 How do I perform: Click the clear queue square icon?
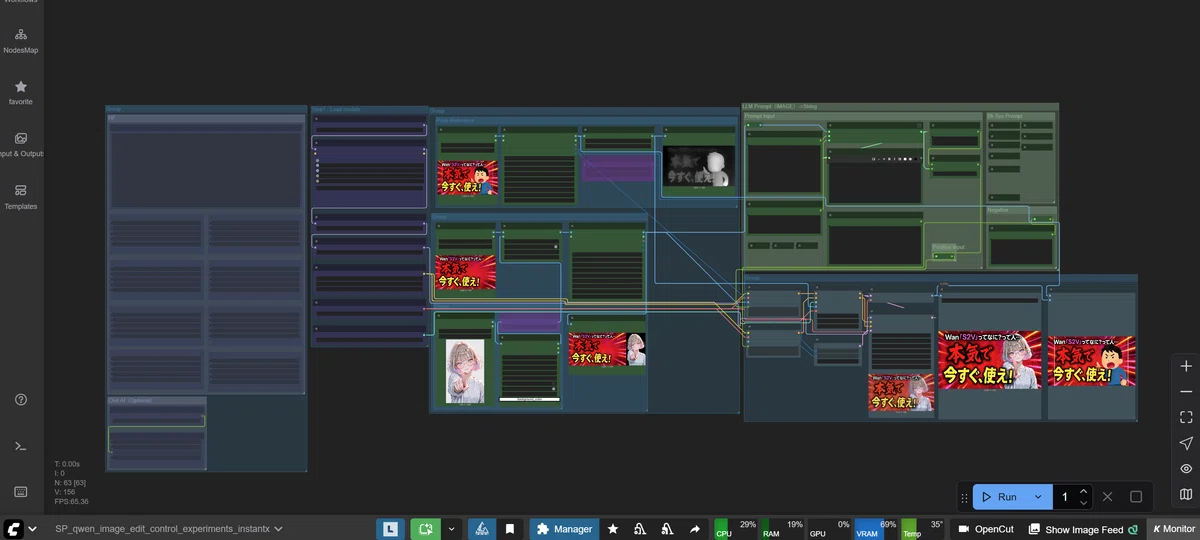point(1136,497)
